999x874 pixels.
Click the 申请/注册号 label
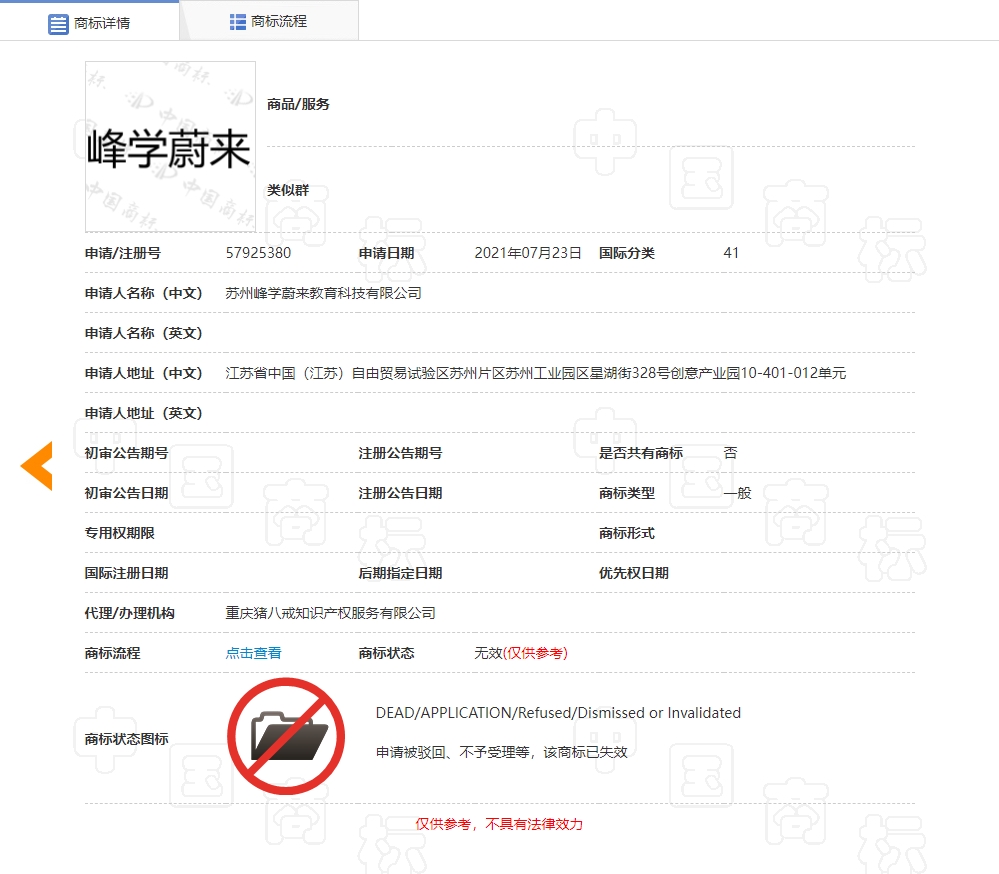[123, 253]
